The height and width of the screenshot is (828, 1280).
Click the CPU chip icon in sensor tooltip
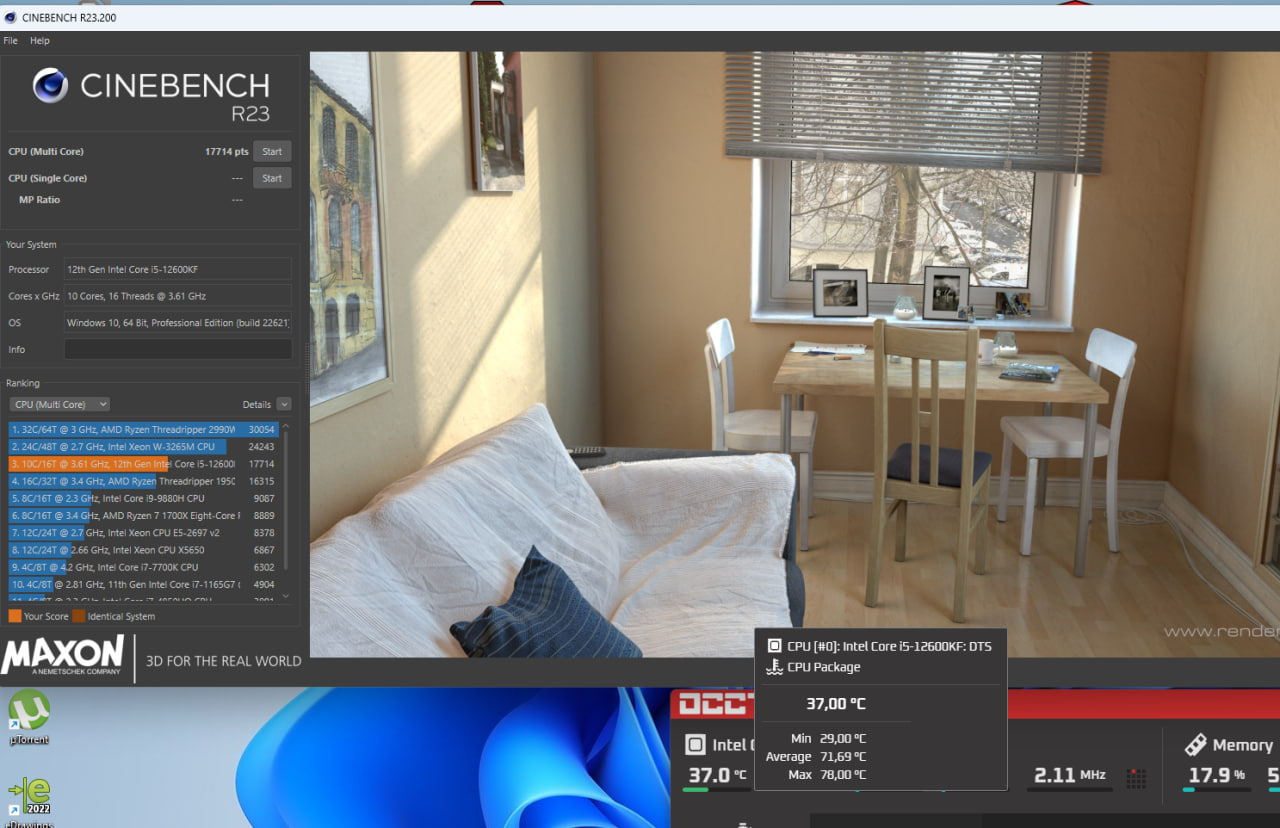pos(775,646)
